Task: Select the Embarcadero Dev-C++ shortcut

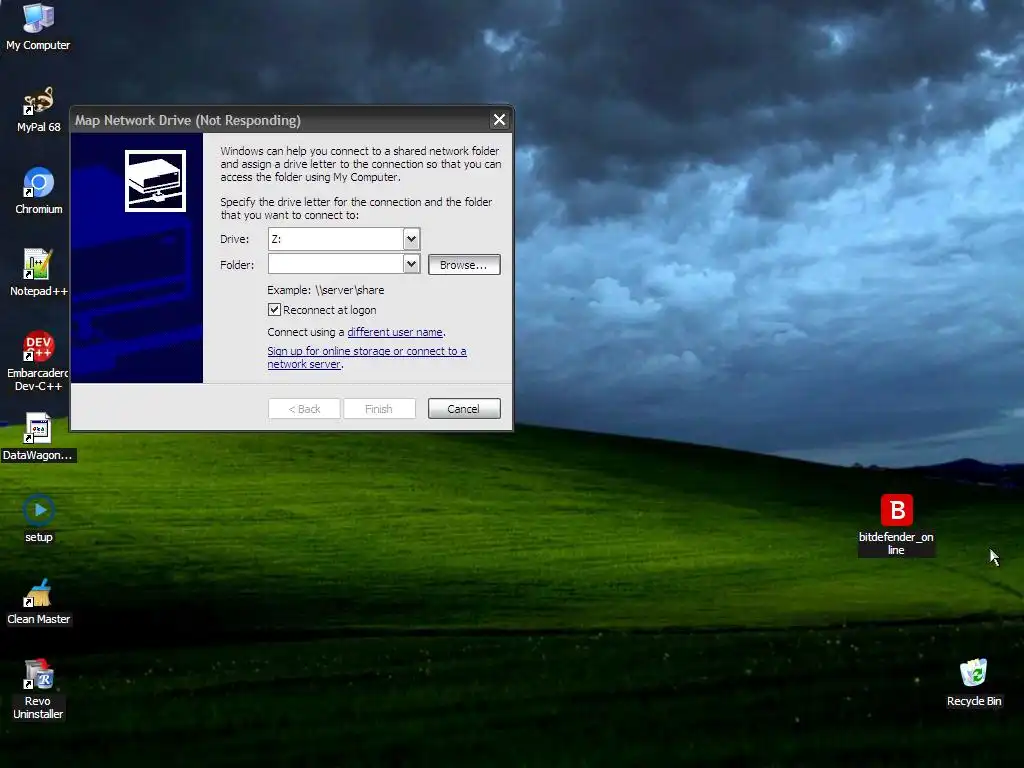Action: (x=38, y=361)
